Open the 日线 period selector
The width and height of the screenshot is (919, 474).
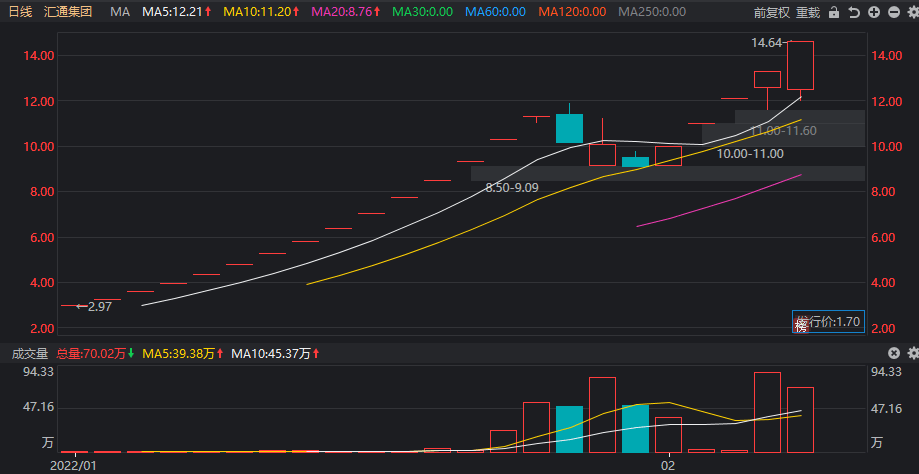(21, 12)
